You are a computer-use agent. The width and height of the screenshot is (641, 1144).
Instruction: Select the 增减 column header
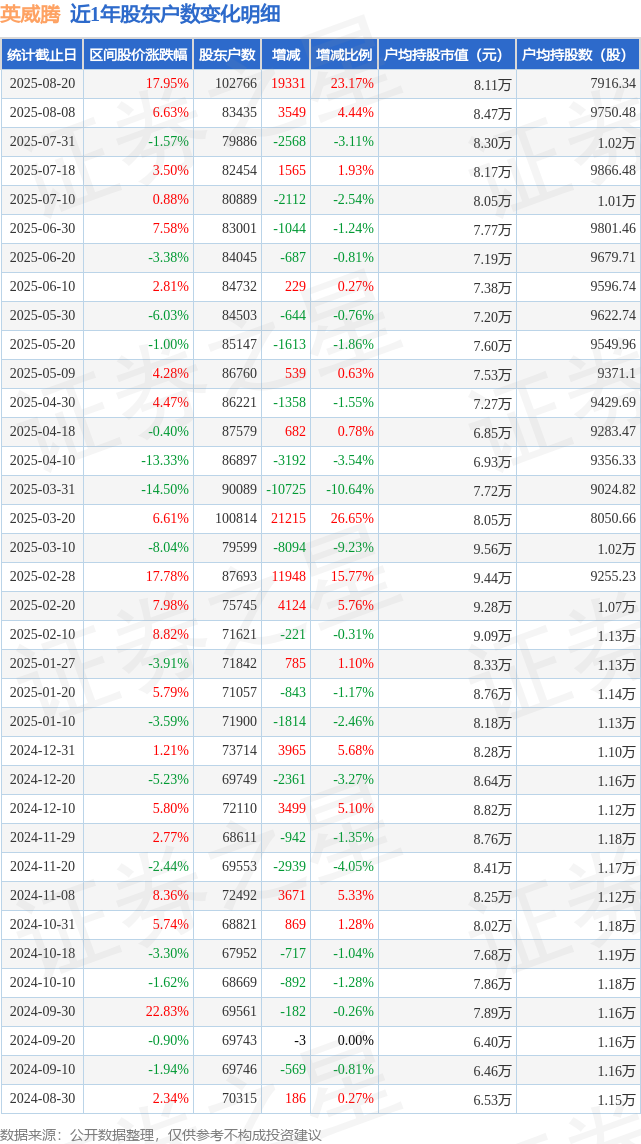pos(285,55)
